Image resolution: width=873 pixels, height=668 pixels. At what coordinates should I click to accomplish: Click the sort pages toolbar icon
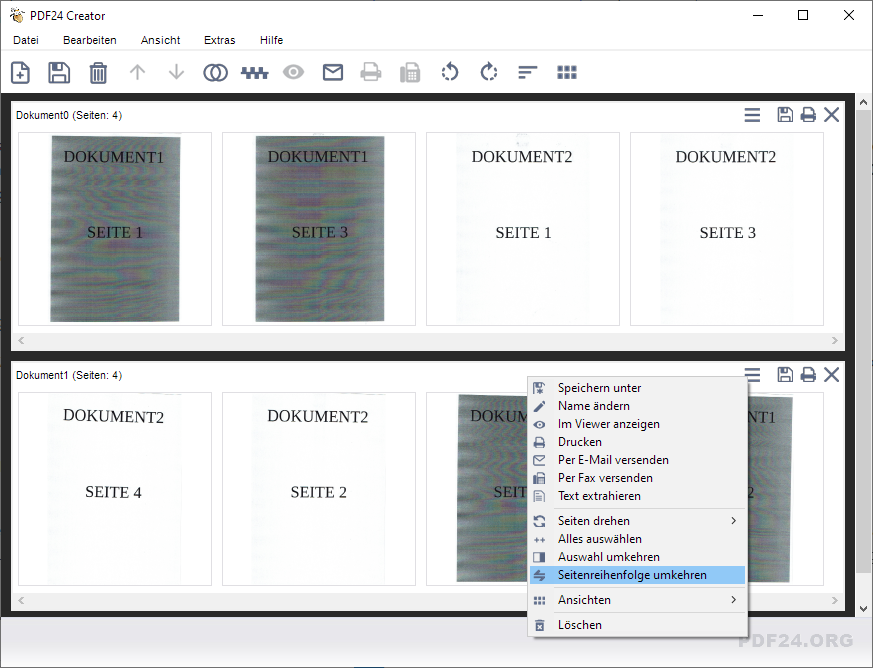tap(528, 73)
